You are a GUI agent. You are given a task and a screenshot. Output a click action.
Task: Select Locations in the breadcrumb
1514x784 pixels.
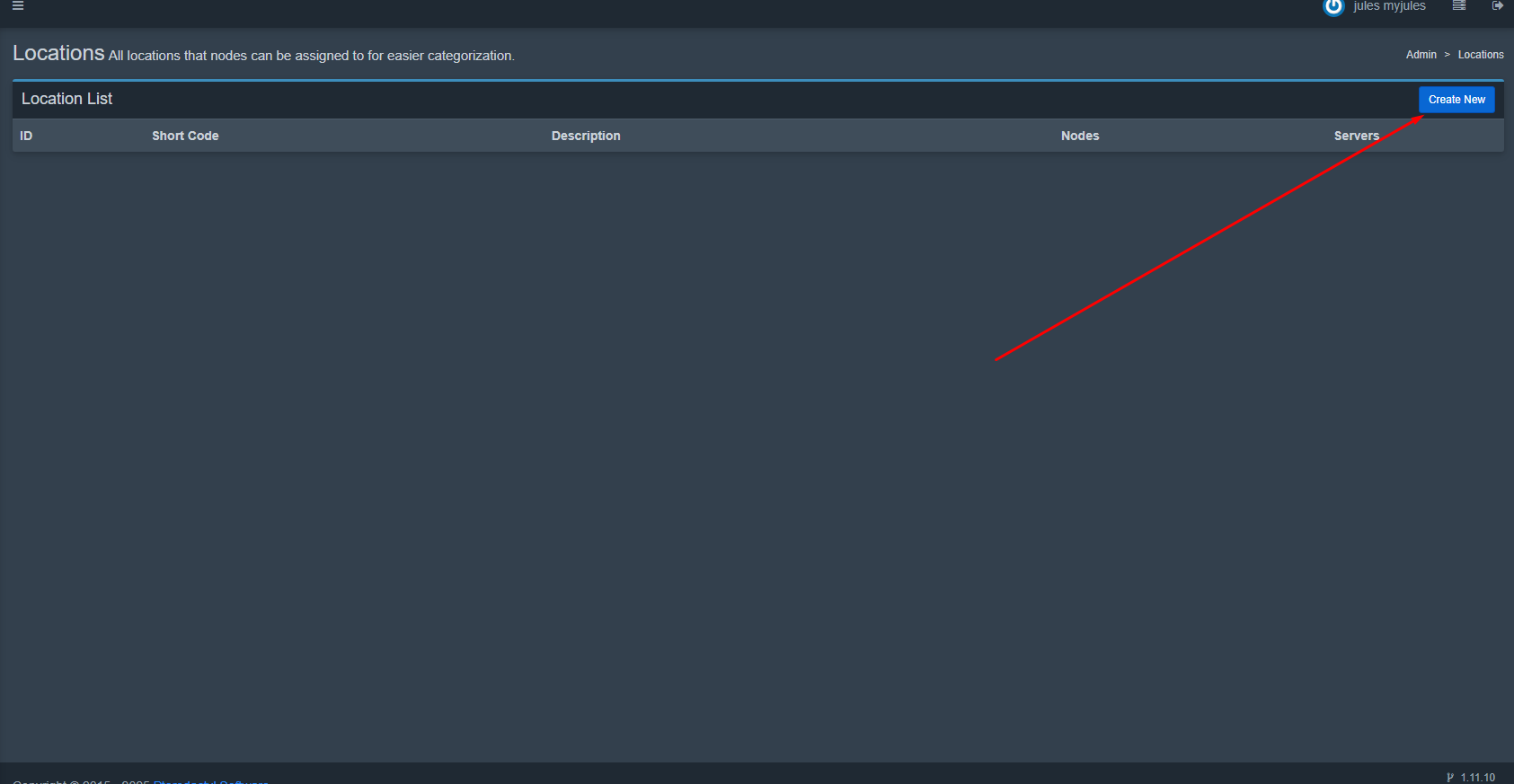click(1480, 55)
